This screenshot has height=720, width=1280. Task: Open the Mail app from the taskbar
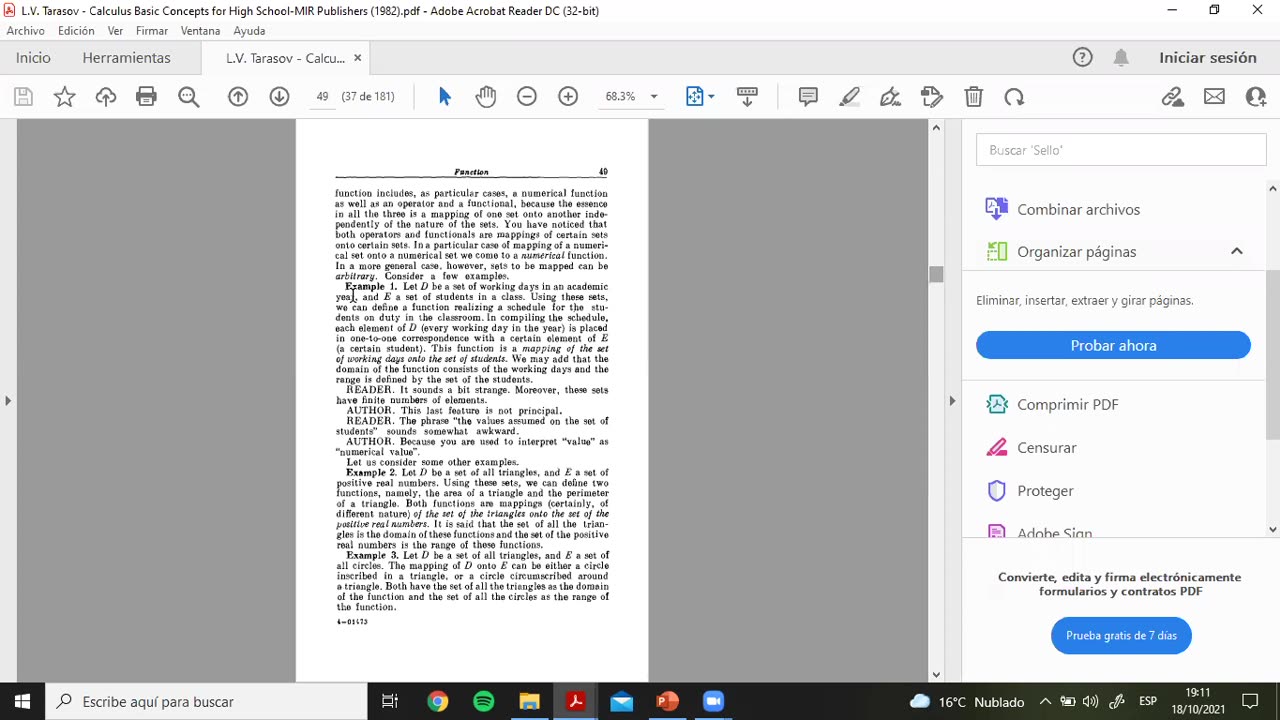[621, 701]
